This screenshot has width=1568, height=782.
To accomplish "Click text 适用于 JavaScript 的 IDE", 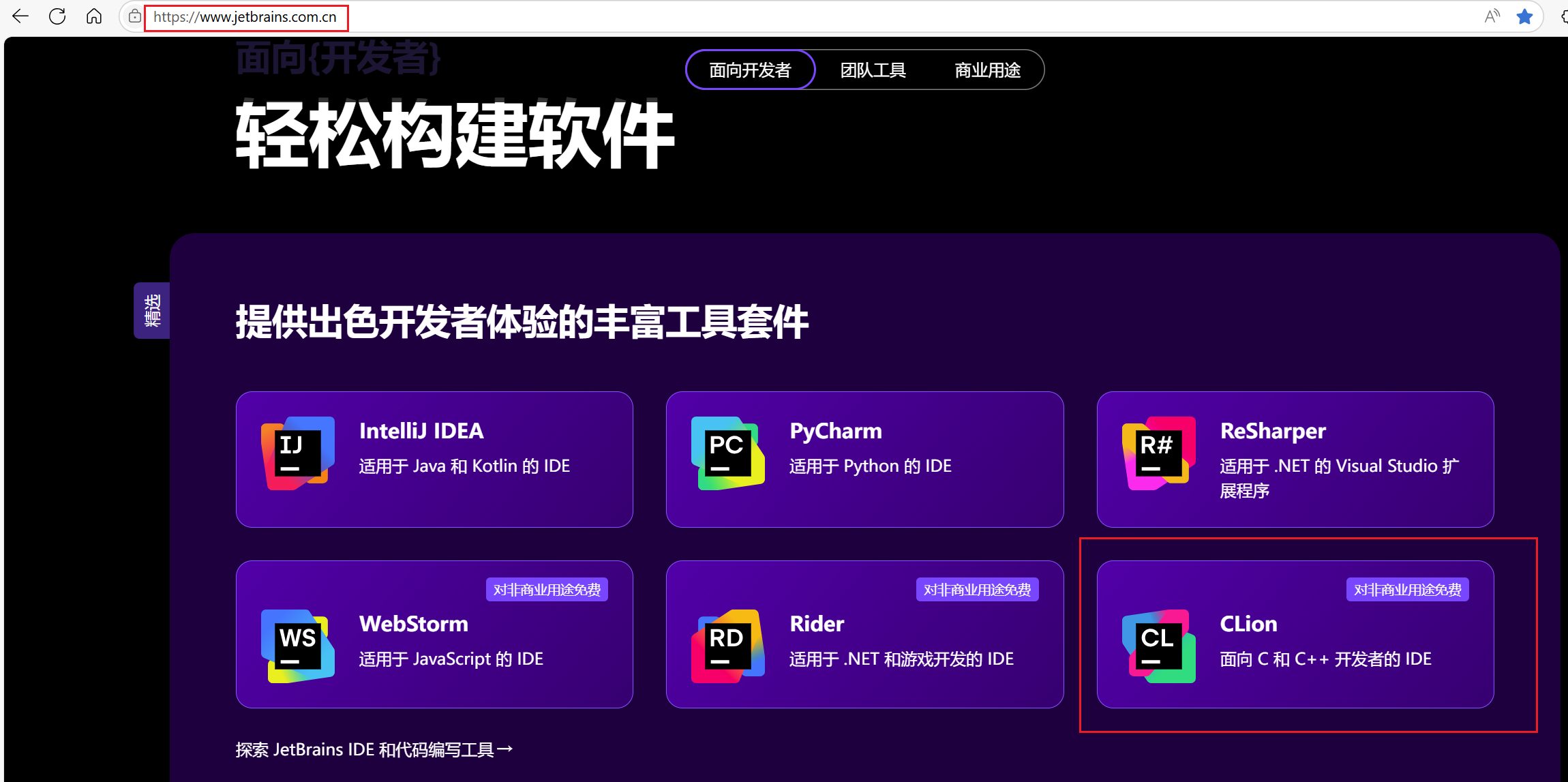I will tap(451, 659).
